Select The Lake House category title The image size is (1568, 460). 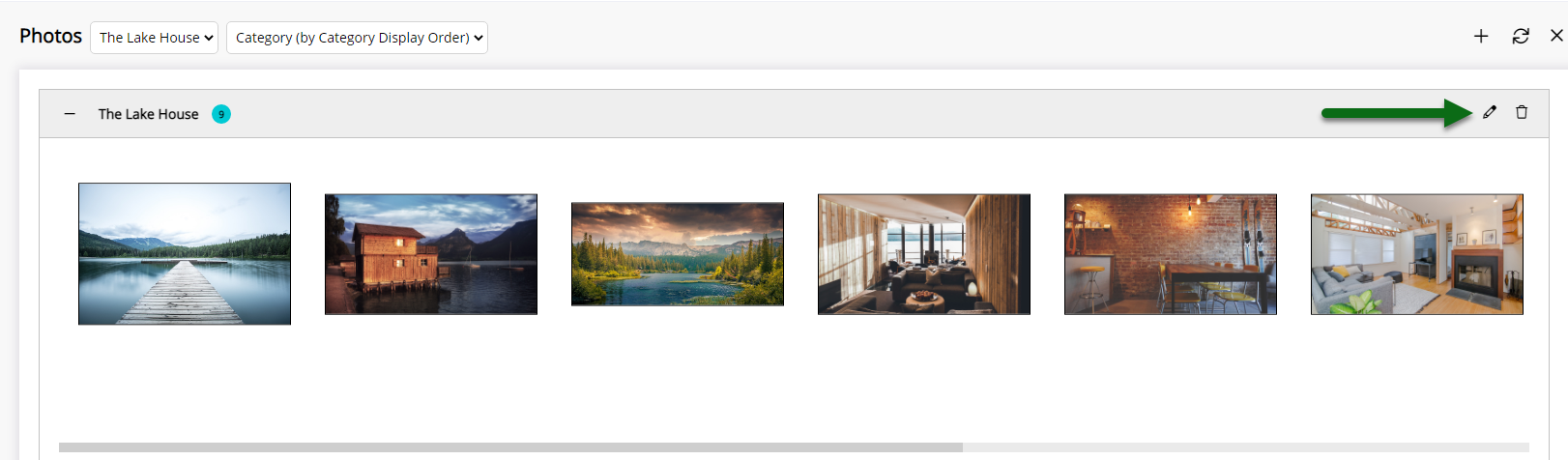coord(148,114)
